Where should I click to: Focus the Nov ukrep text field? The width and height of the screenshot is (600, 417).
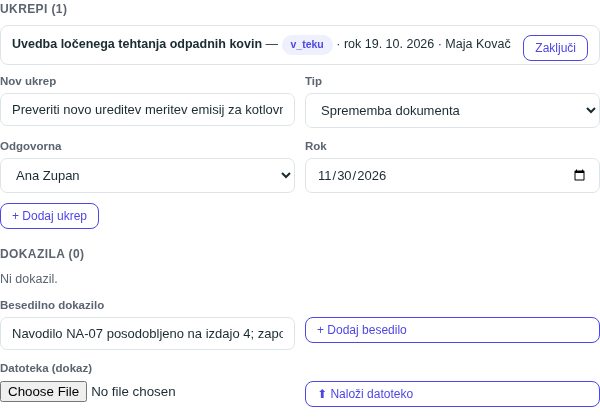click(147, 110)
